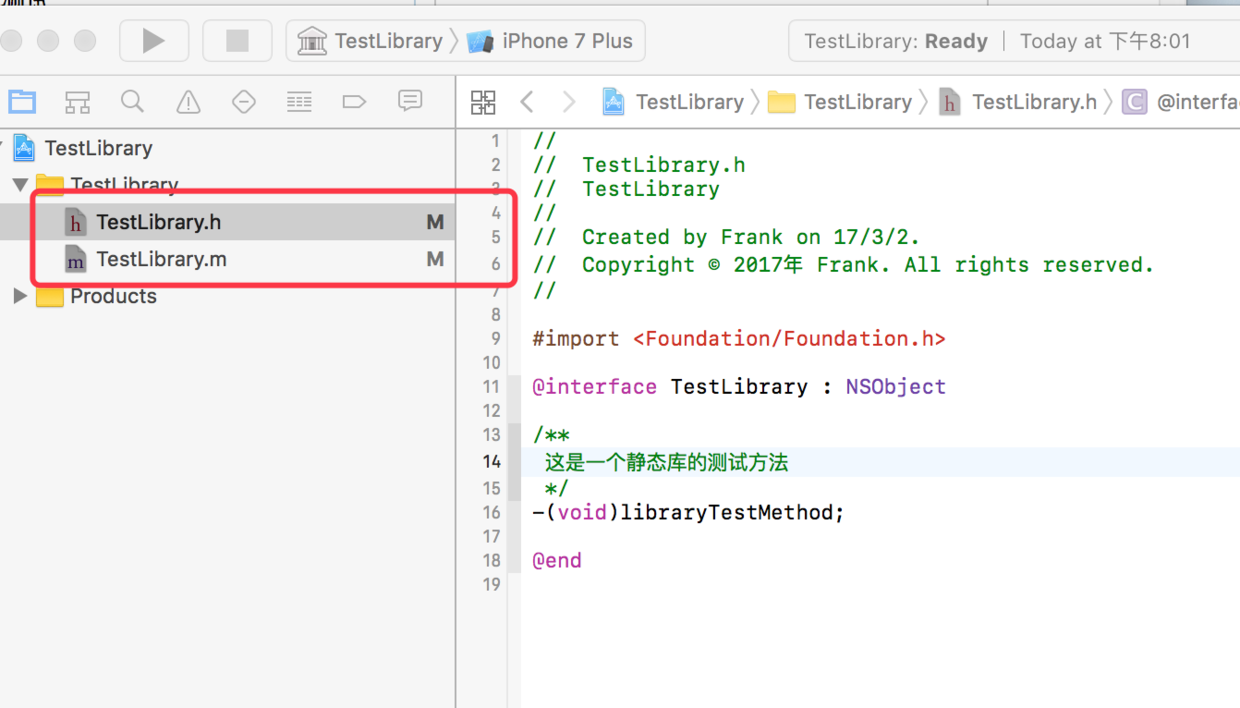Expand the Products folder
Screen dimensions: 1240x708
point(20,296)
